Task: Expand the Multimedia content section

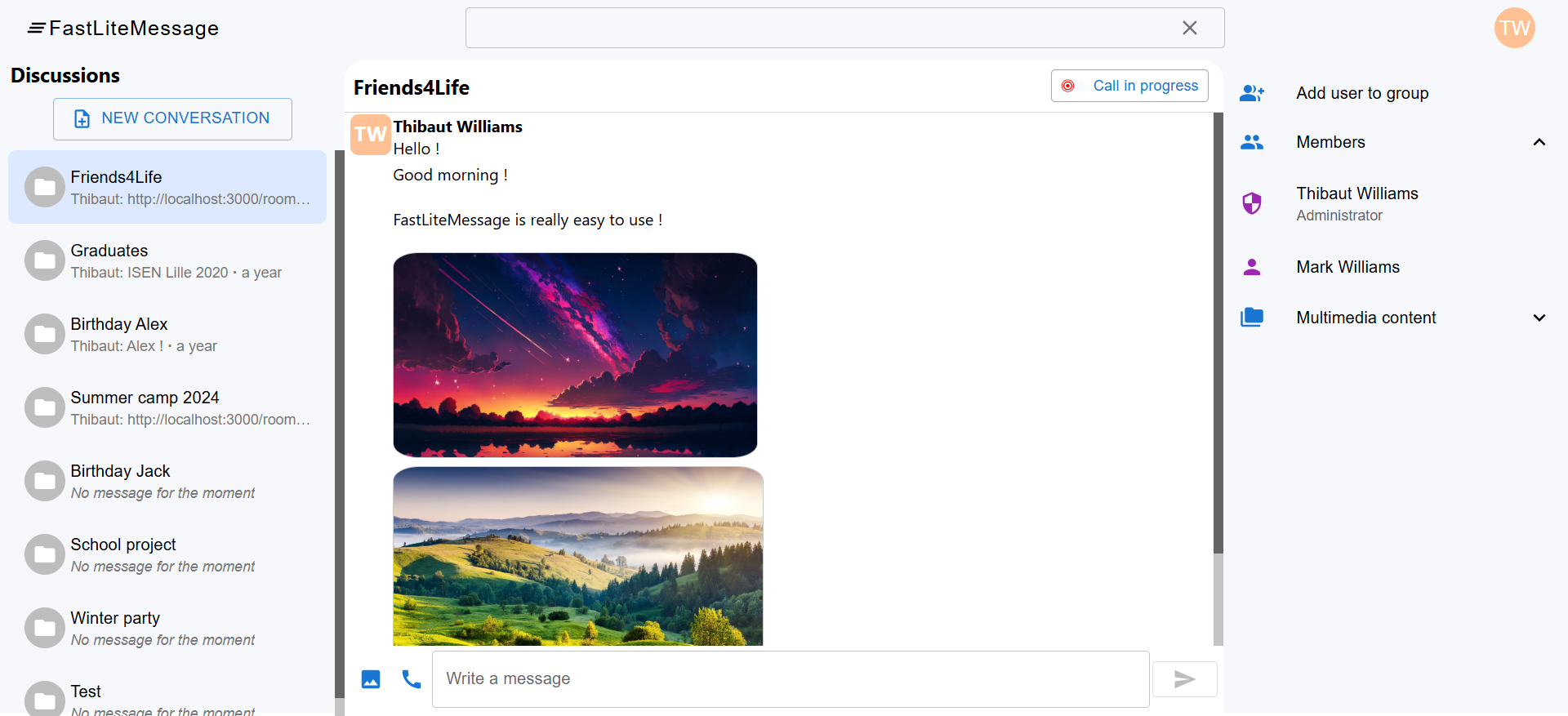Action: (x=1539, y=318)
